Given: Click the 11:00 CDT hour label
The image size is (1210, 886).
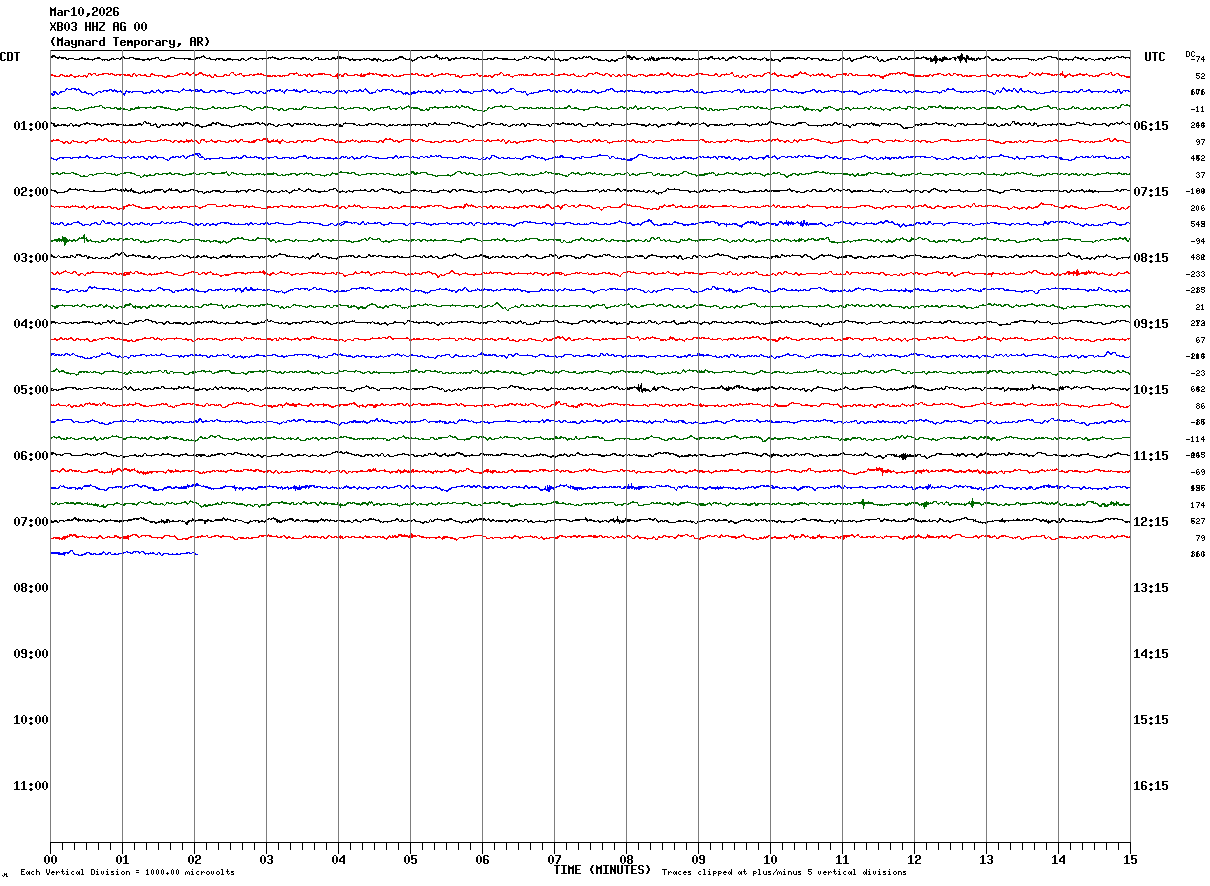Looking at the screenshot, I should click(31, 786).
